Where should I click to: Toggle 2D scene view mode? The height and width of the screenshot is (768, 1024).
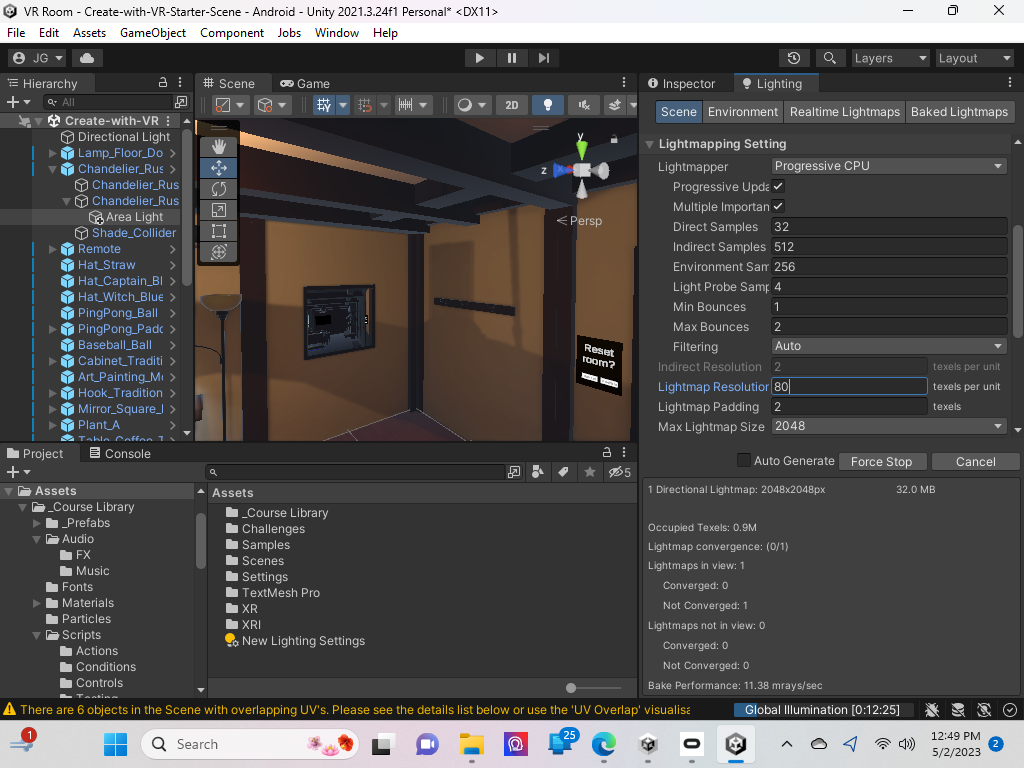coord(512,105)
